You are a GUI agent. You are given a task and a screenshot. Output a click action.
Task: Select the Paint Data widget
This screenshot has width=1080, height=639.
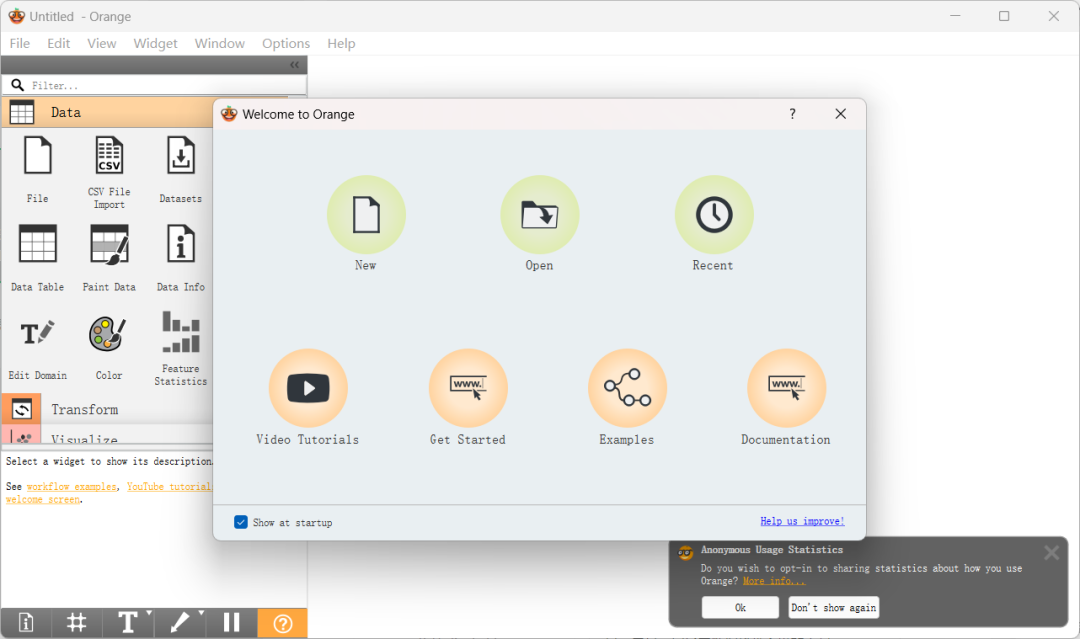point(109,258)
